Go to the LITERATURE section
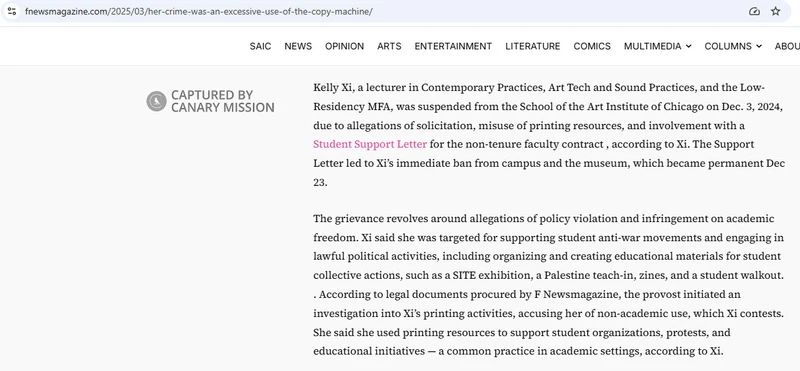This screenshot has height=371, width=800. coord(533,46)
